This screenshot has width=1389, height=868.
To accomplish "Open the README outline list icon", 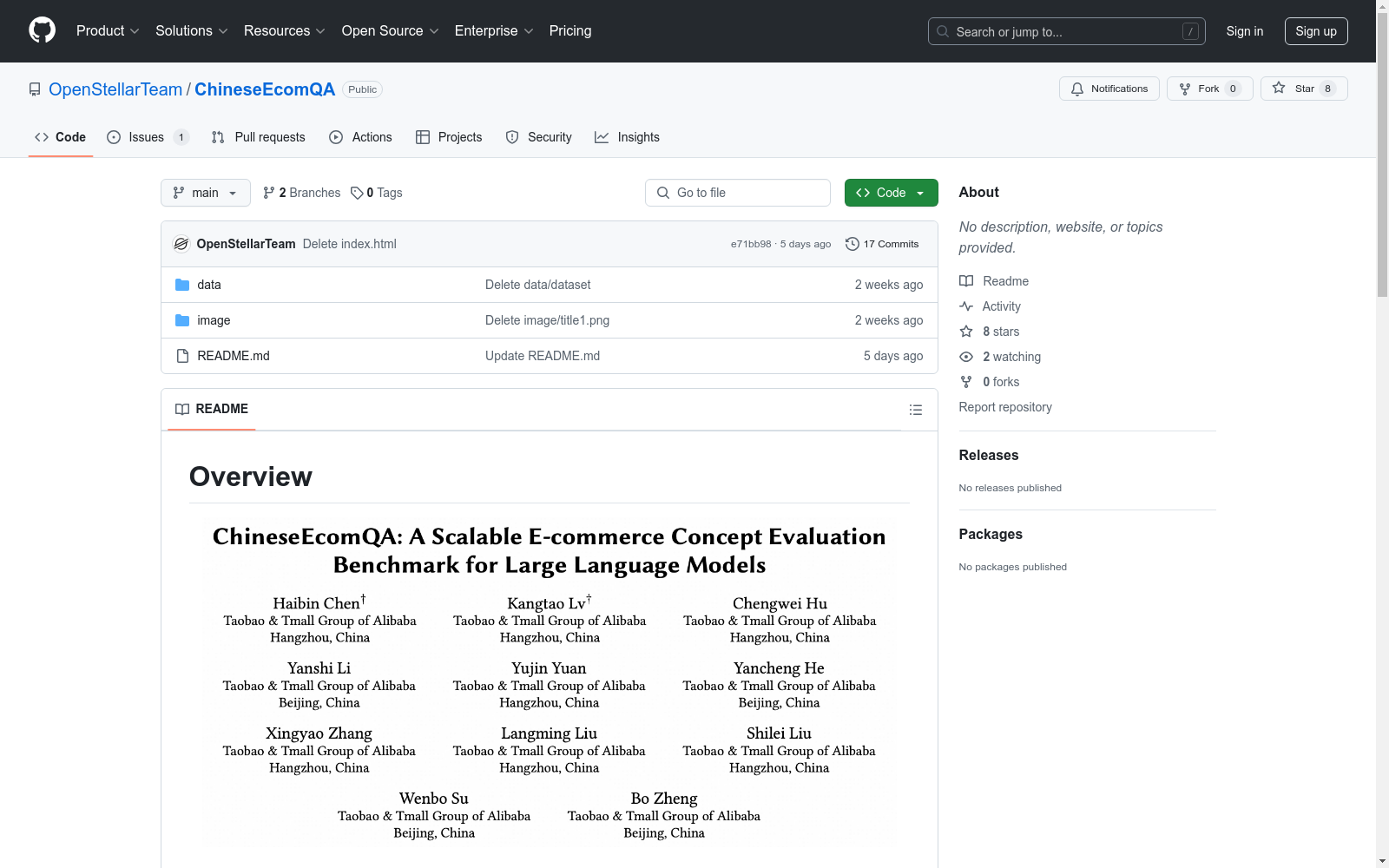I will (915, 410).
